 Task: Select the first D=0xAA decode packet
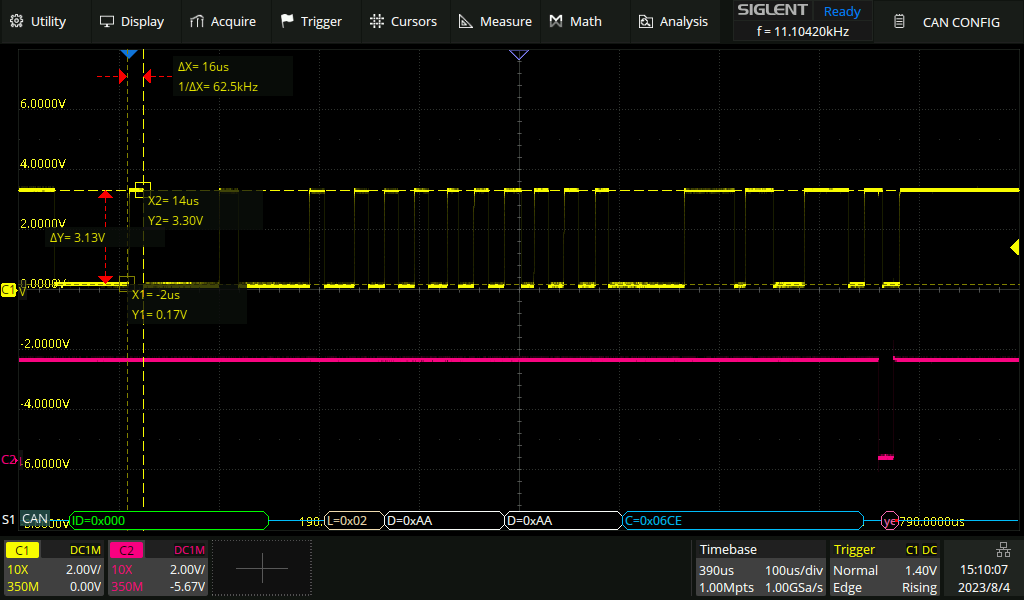pyautogui.click(x=444, y=520)
